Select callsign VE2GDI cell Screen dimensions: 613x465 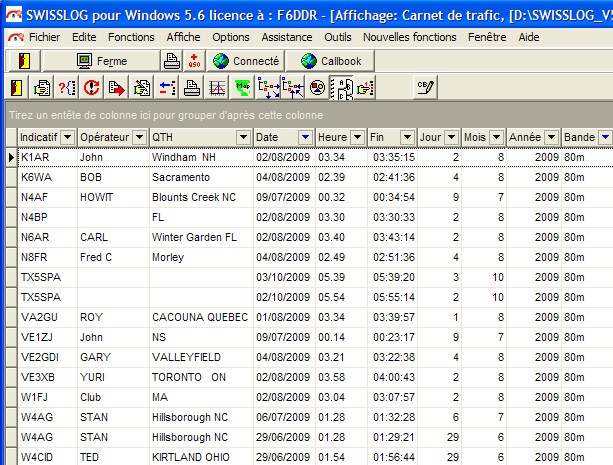coord(47,357)
